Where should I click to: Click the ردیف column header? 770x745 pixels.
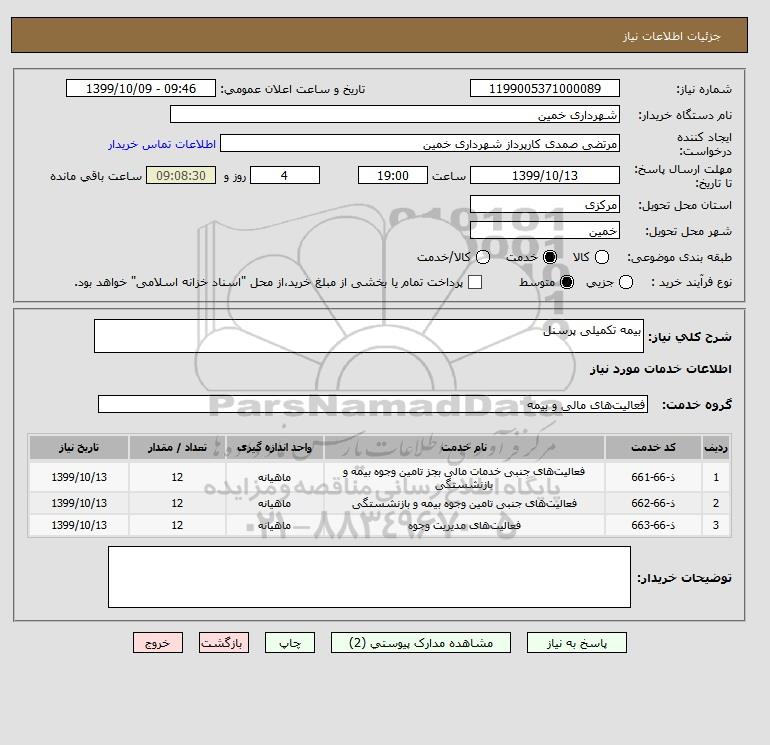point(716,447)
